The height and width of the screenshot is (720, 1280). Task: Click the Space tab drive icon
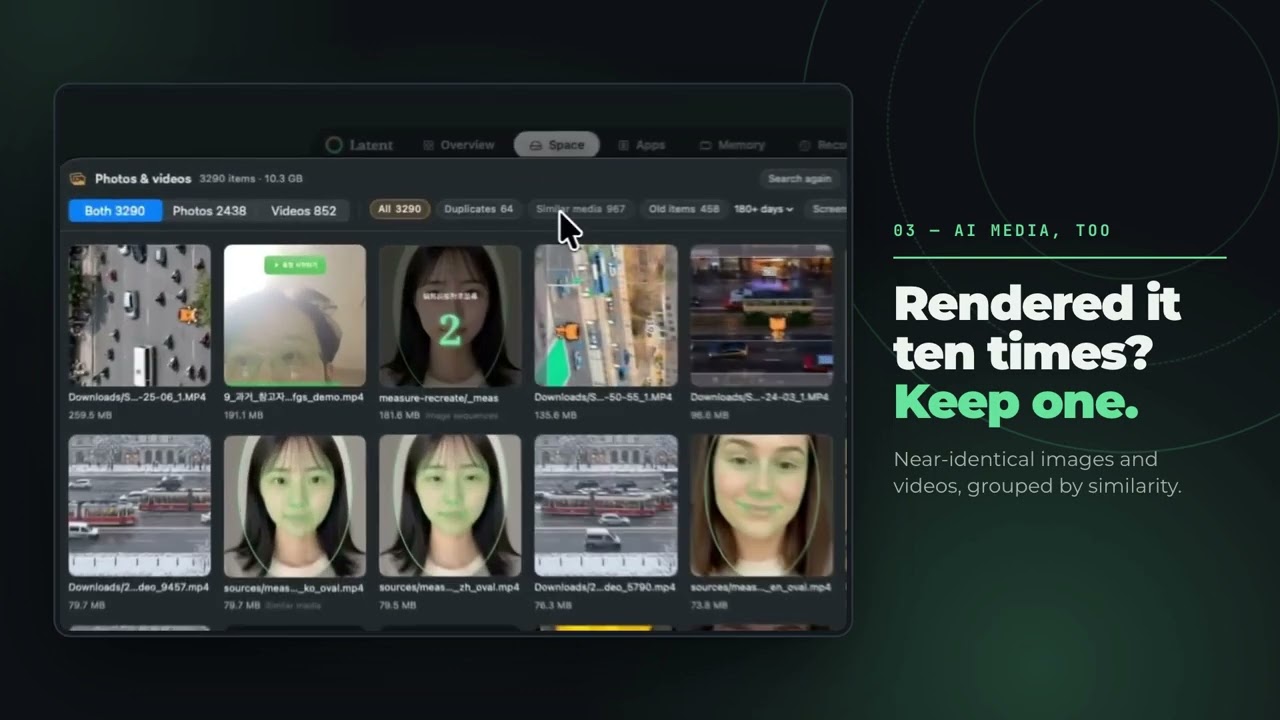pyautogui.click(x=535, y=145)
